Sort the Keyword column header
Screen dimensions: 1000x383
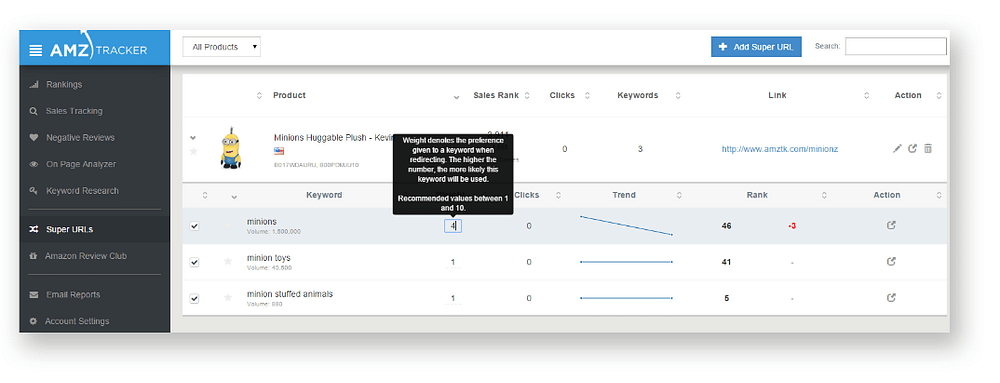tap(324, 195)
